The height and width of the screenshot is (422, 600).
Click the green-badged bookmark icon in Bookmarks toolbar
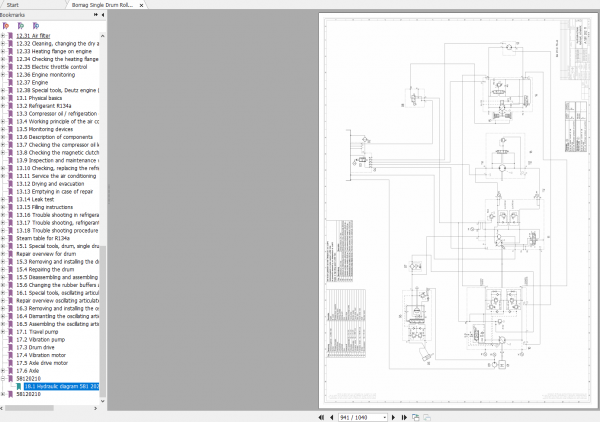coord(21,26)
